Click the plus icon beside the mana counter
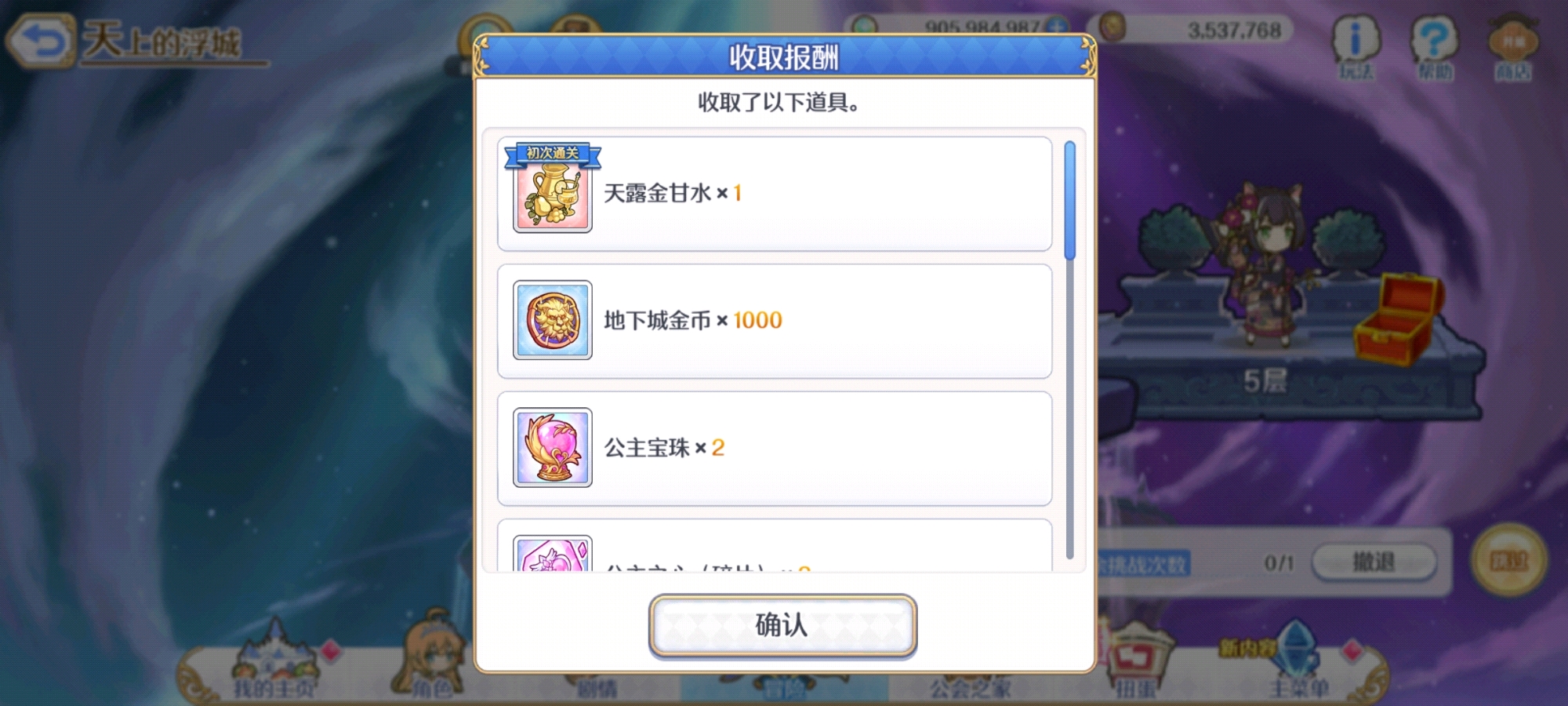 (1058, 25)
